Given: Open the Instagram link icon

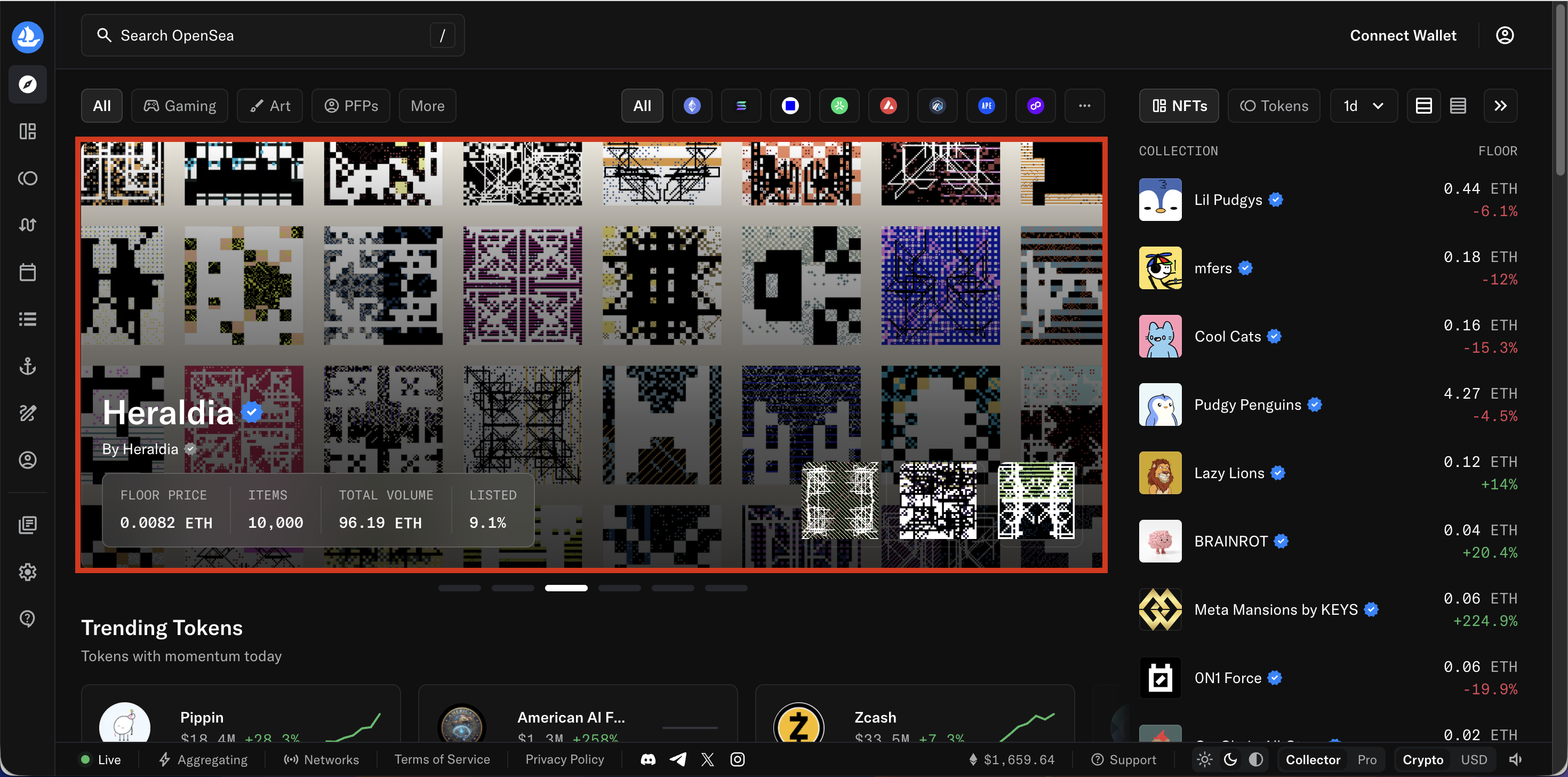Looking at the screenshot, I should point(737,759).
